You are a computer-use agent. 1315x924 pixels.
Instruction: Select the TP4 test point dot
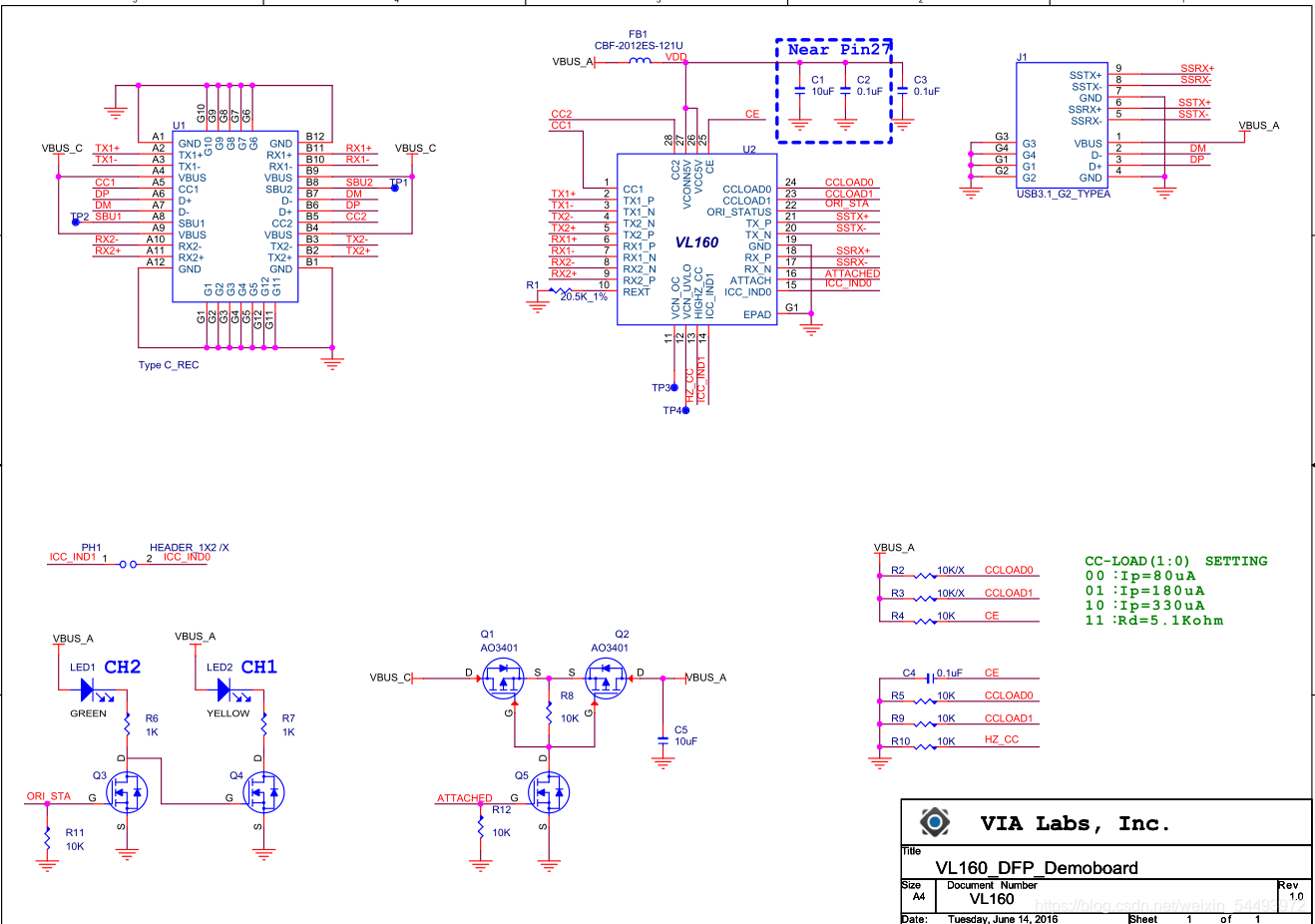click(685, 410)
